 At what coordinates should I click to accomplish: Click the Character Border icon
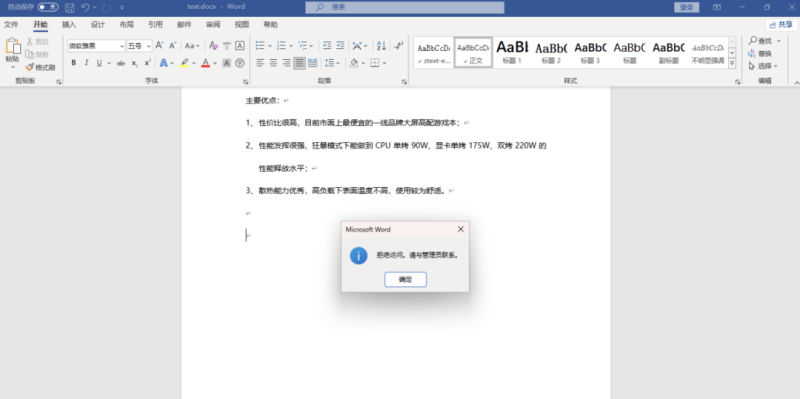pyautogui.click(x=240, y=45)
